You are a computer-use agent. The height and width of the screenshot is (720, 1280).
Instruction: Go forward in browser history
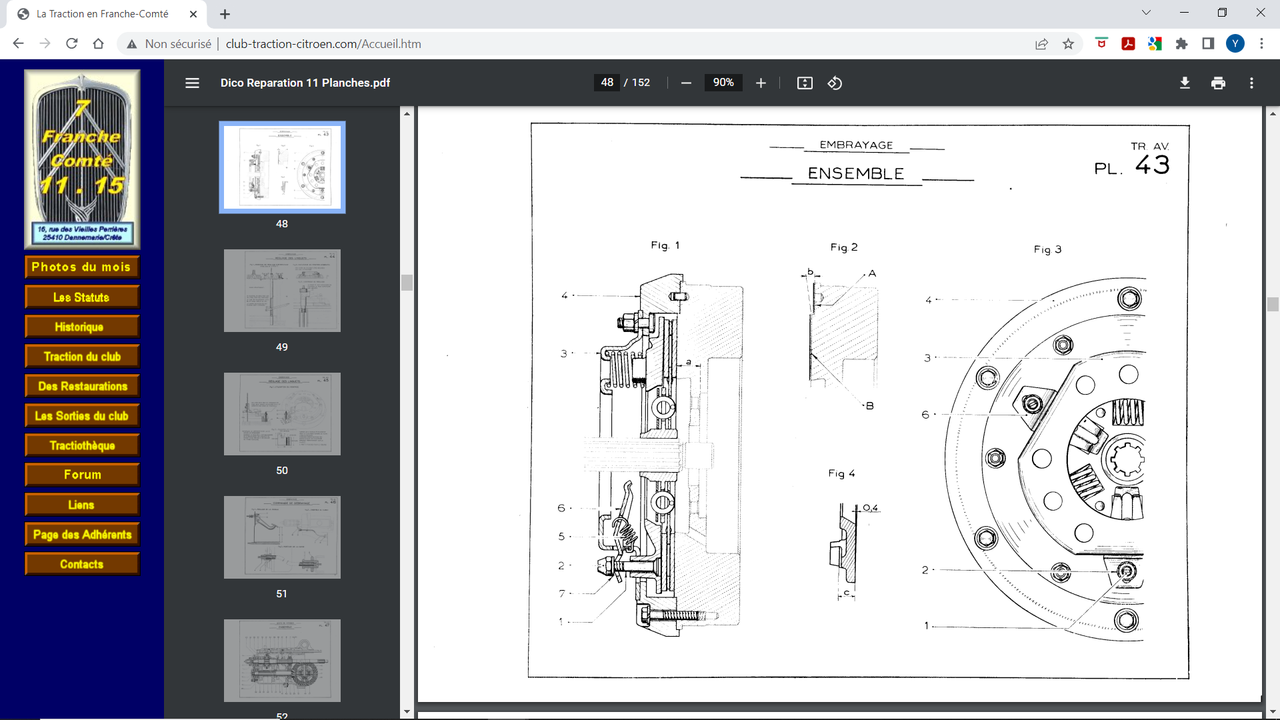point(44,44)
